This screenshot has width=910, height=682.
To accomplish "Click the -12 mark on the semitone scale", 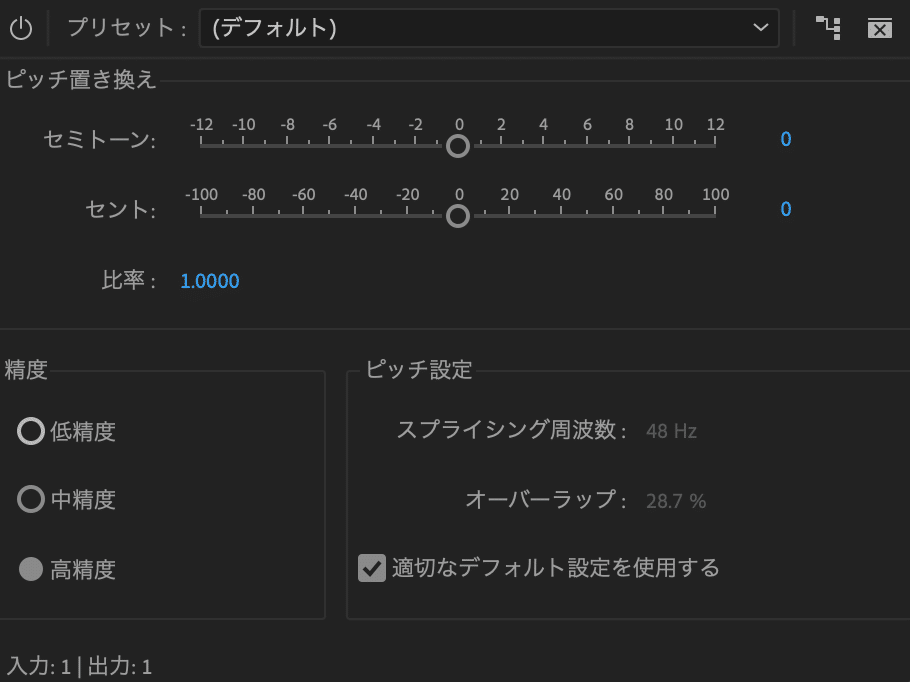I will (203, 125).
